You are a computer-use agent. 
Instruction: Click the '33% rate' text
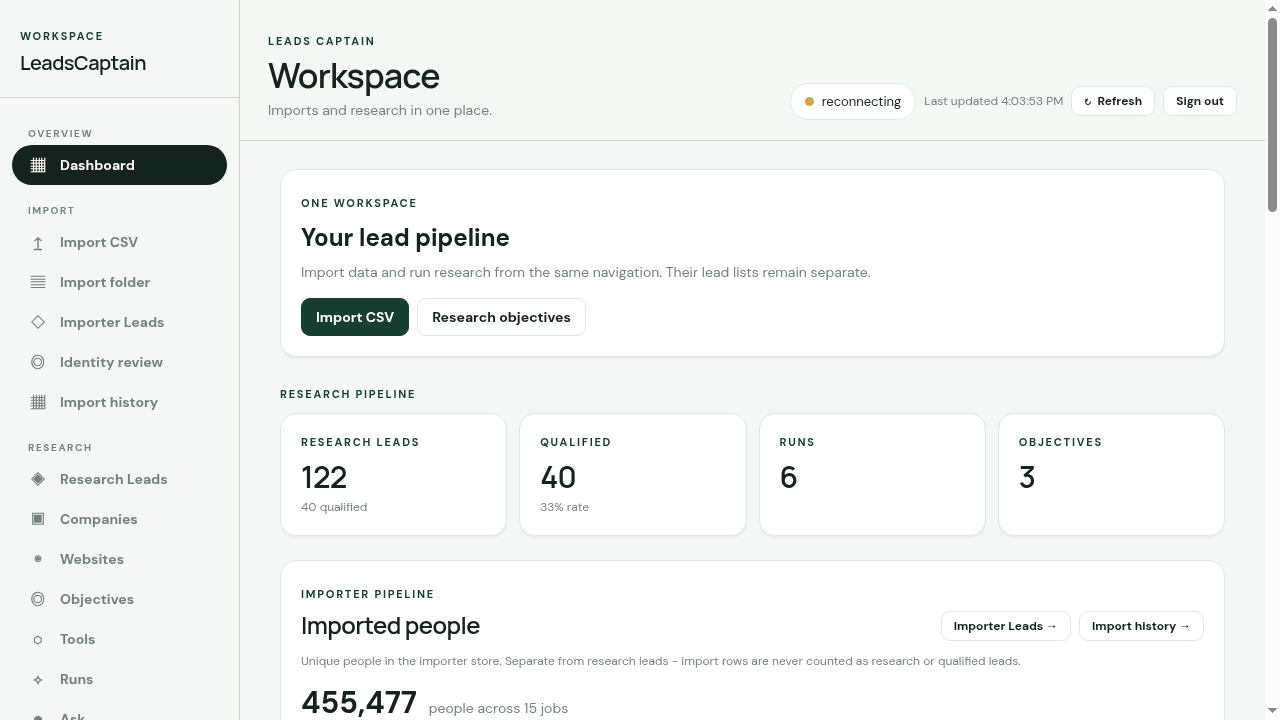tap(564, 507)
